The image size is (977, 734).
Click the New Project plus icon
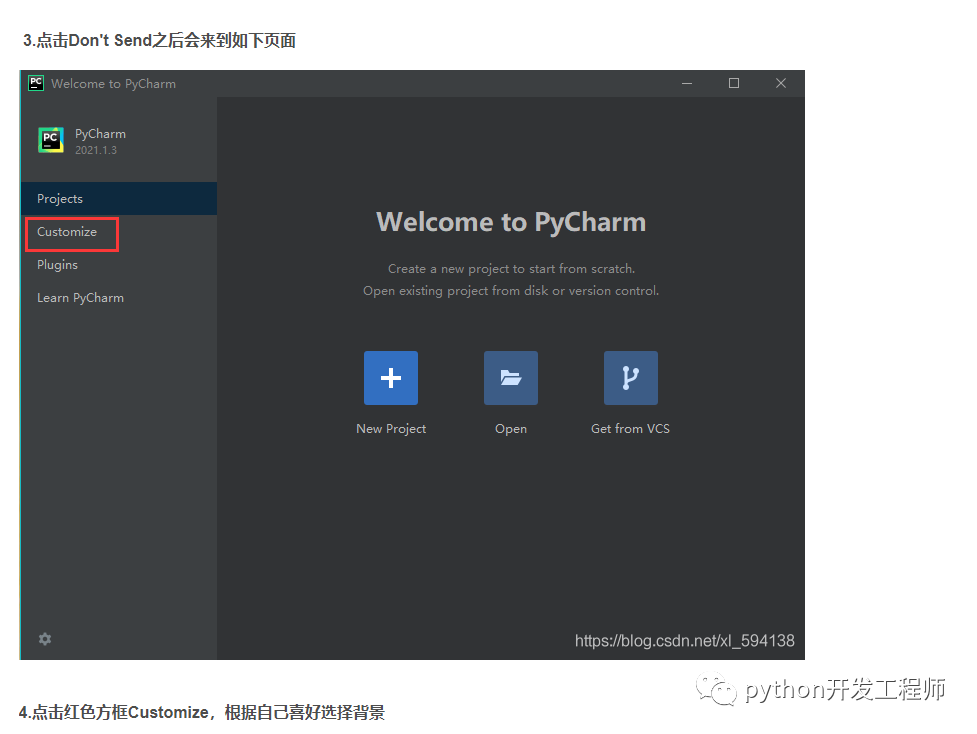tap(390, 378)
